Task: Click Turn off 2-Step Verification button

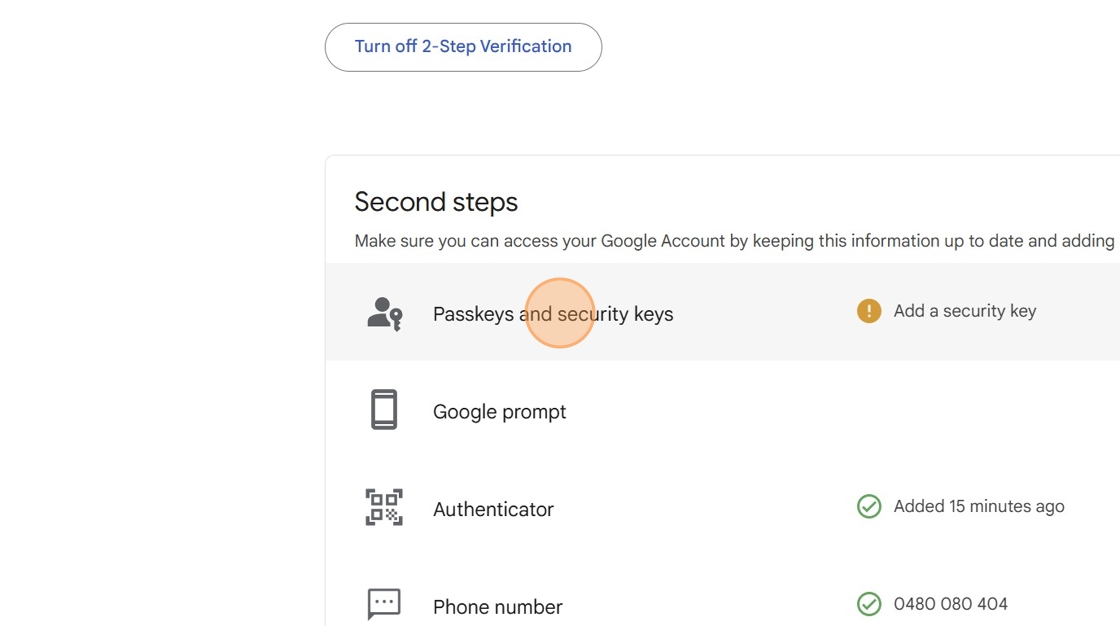Action: 463,47
